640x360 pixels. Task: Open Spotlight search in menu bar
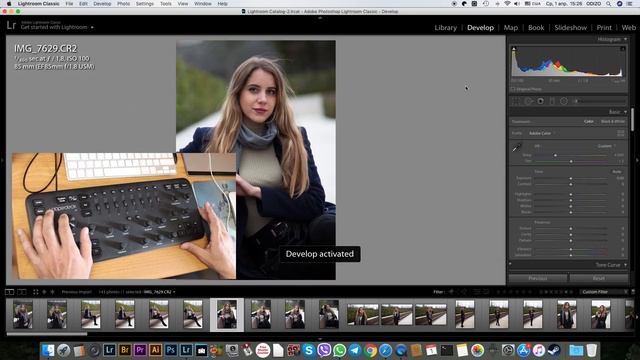click(609, 4)
